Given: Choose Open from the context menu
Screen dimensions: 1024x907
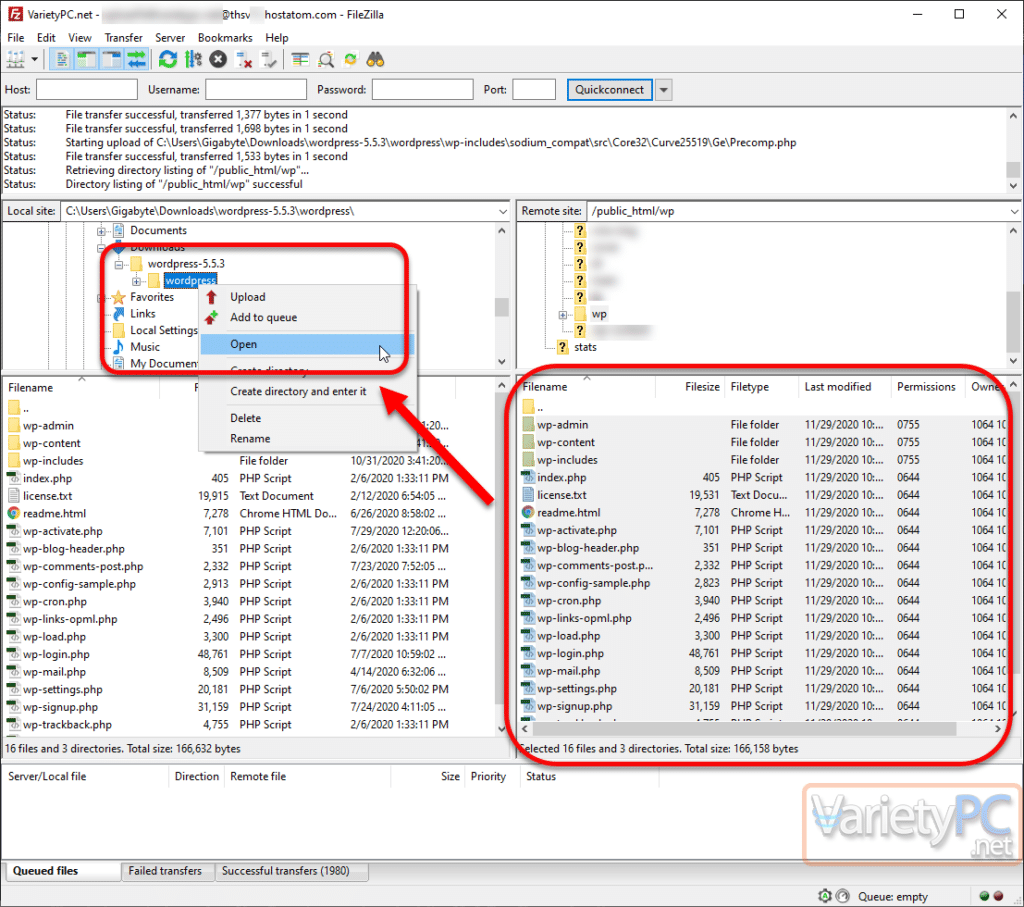Looking at the screenshot, I should pyautogui.click(x=306, y=344).
